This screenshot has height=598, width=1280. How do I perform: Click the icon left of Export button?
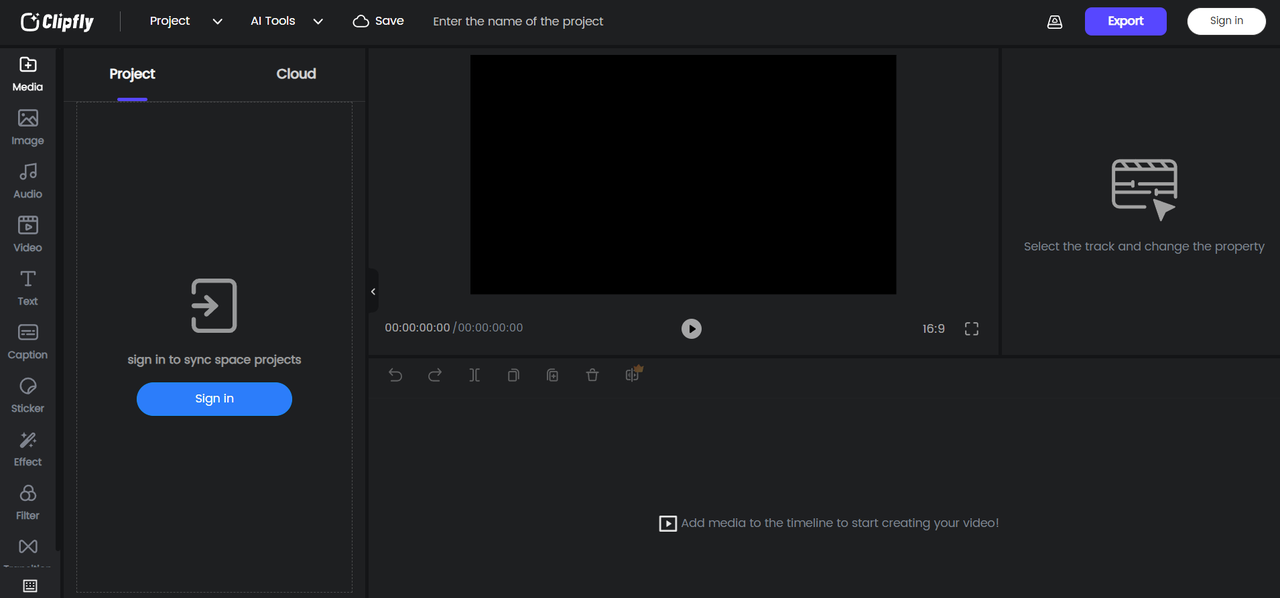(x=1055, y=22)
